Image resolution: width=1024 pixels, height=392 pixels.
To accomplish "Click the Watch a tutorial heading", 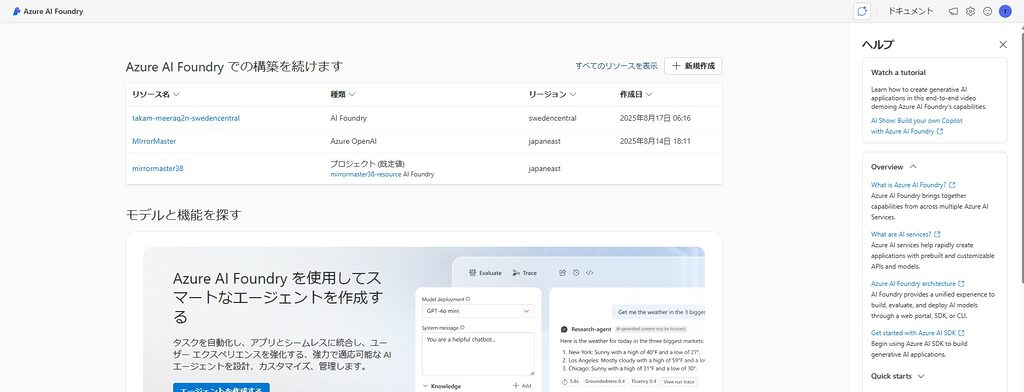I will coord(898,73).
